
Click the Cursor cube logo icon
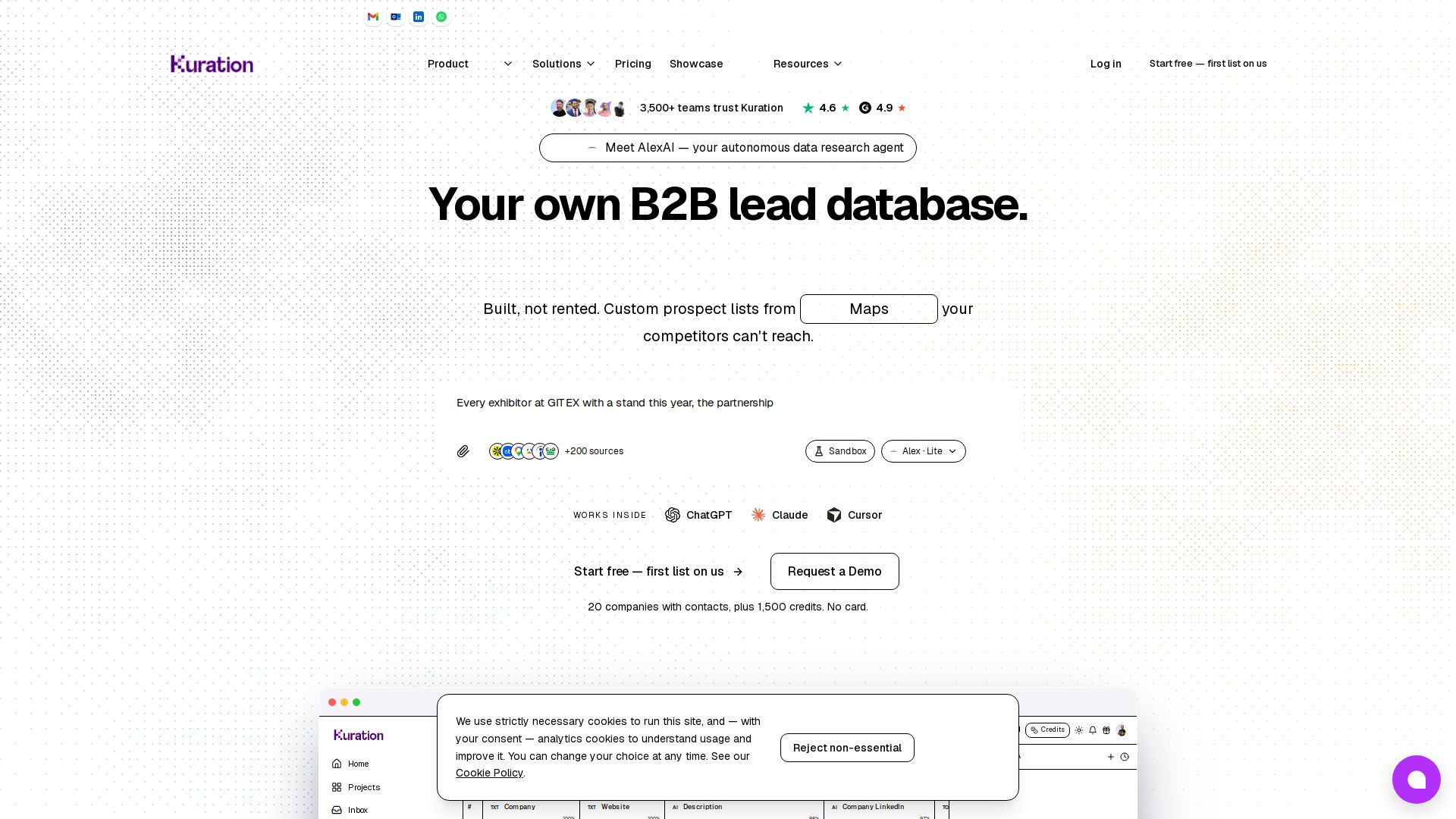(x=834, y=515)
